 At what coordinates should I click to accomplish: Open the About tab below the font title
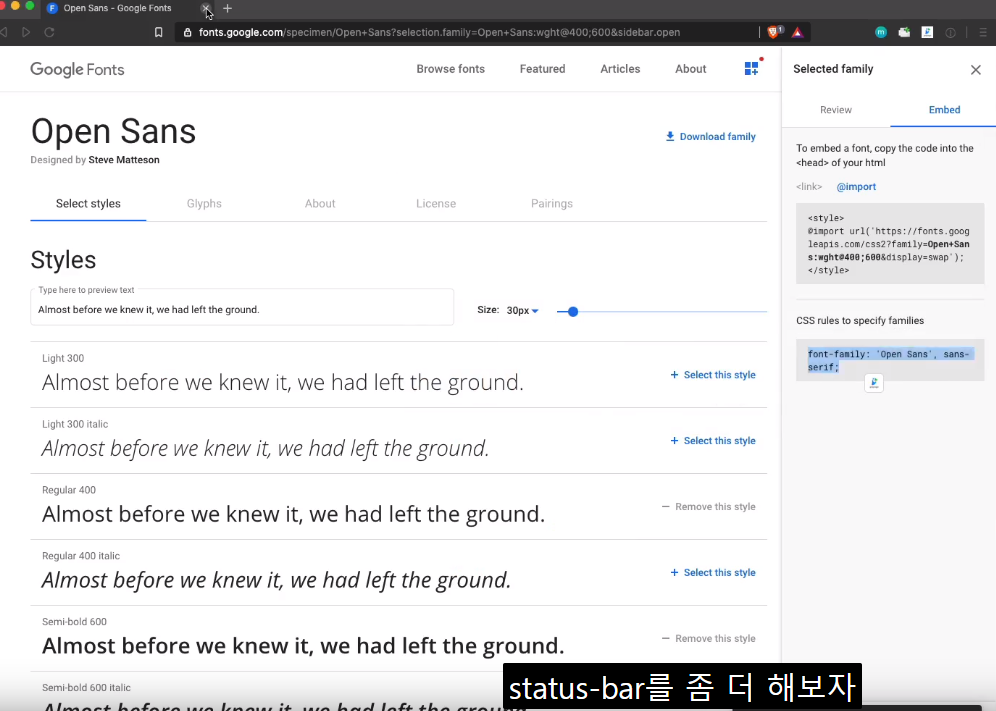[320, 203]
